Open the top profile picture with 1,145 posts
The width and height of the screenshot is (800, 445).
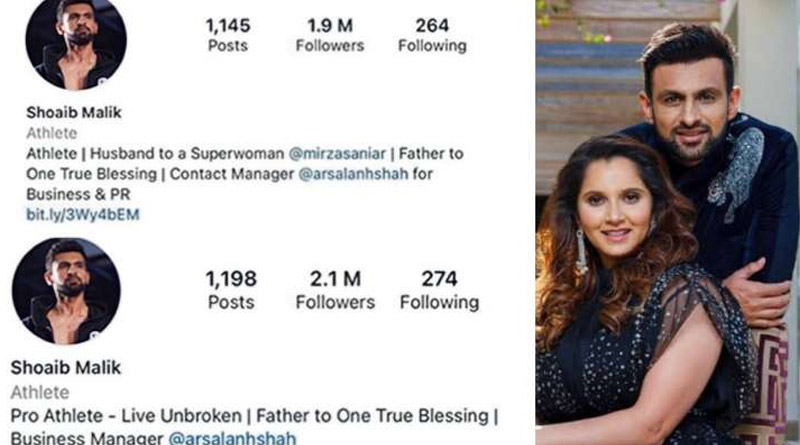(76, 42)
